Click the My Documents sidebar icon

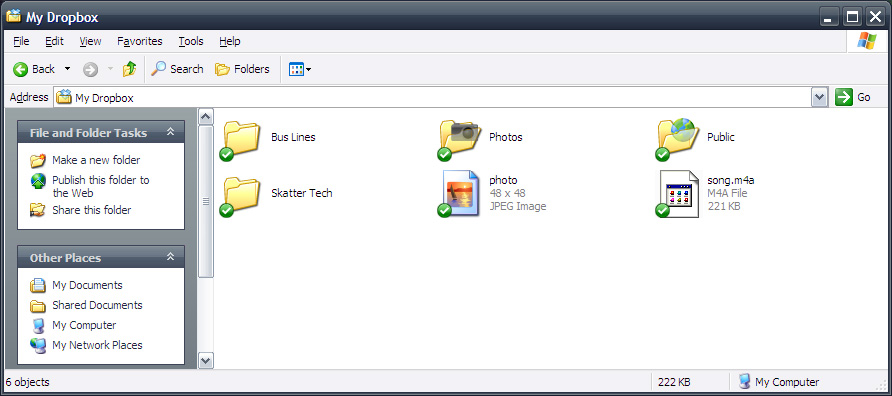(38, 285)
